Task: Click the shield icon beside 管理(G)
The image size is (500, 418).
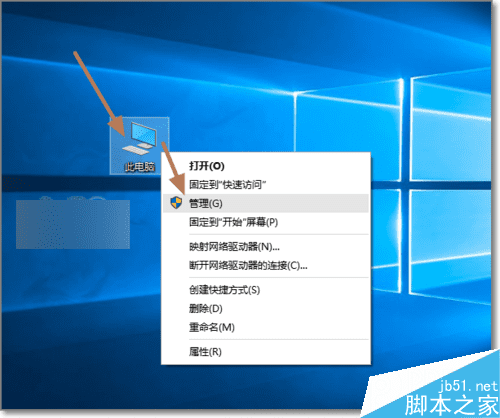Action: coord(176,203)
